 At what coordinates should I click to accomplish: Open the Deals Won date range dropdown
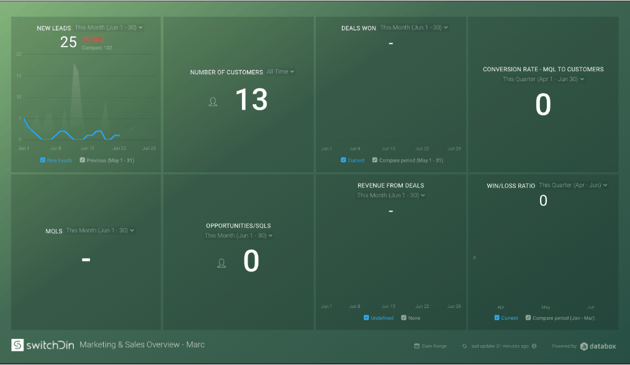414,28
